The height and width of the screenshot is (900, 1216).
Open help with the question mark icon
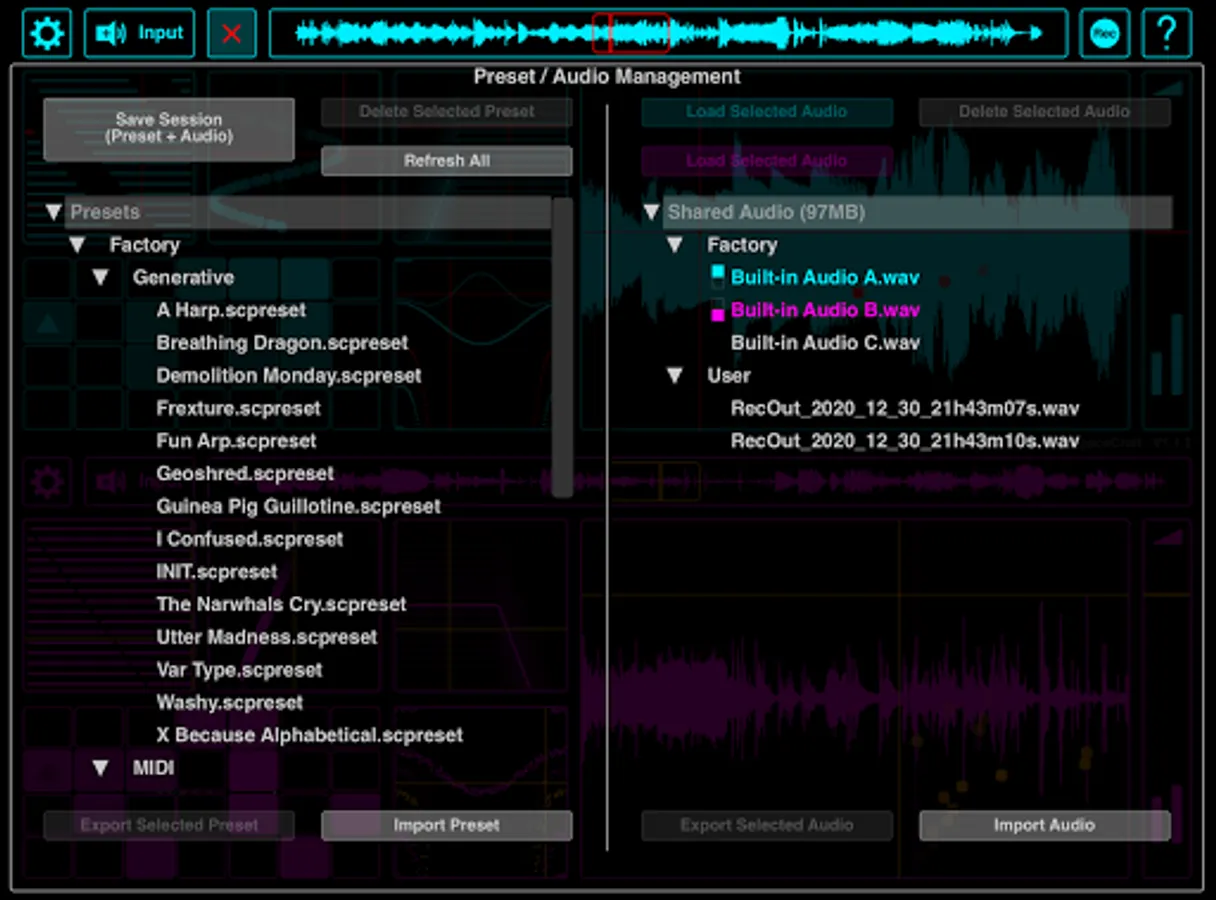coord(1166,34)
